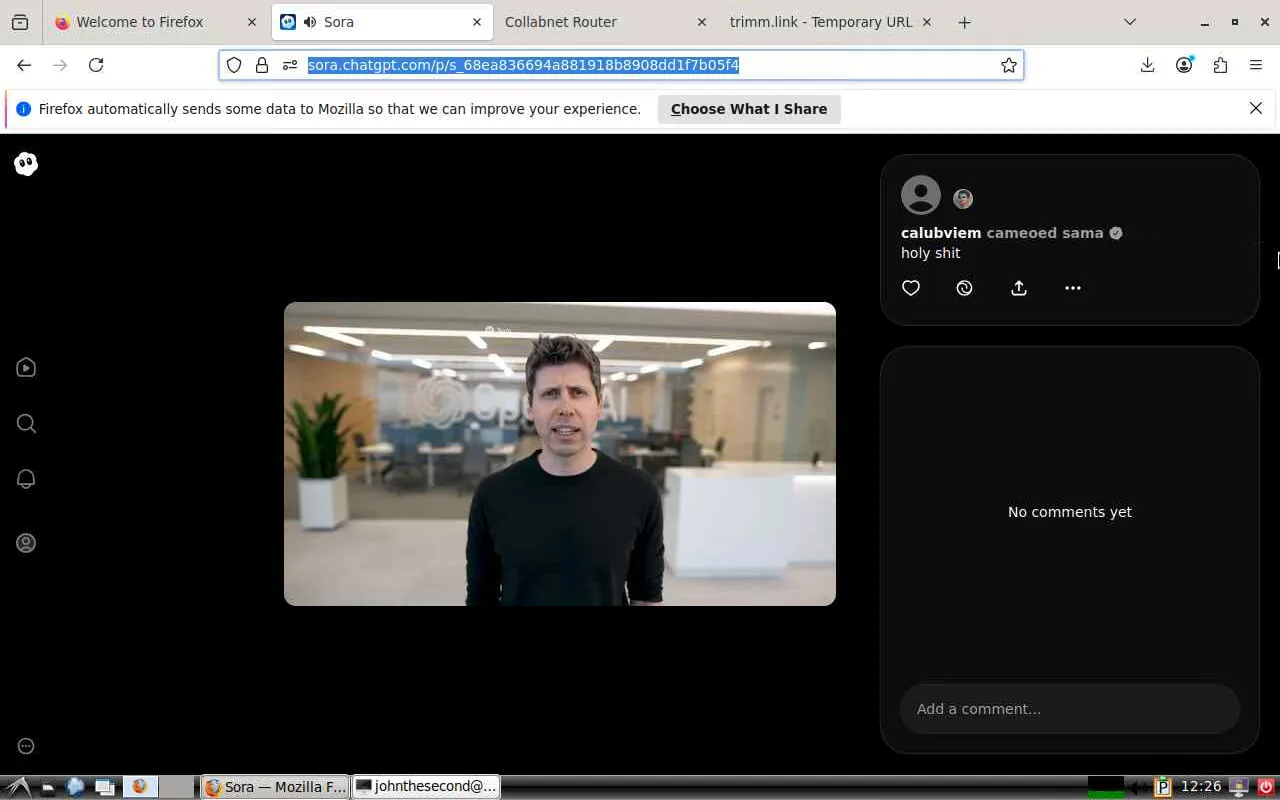Open the johnthesecond terminal from the taskbar
This screenshot has width=1280, height=800.
tap(426, 787)
